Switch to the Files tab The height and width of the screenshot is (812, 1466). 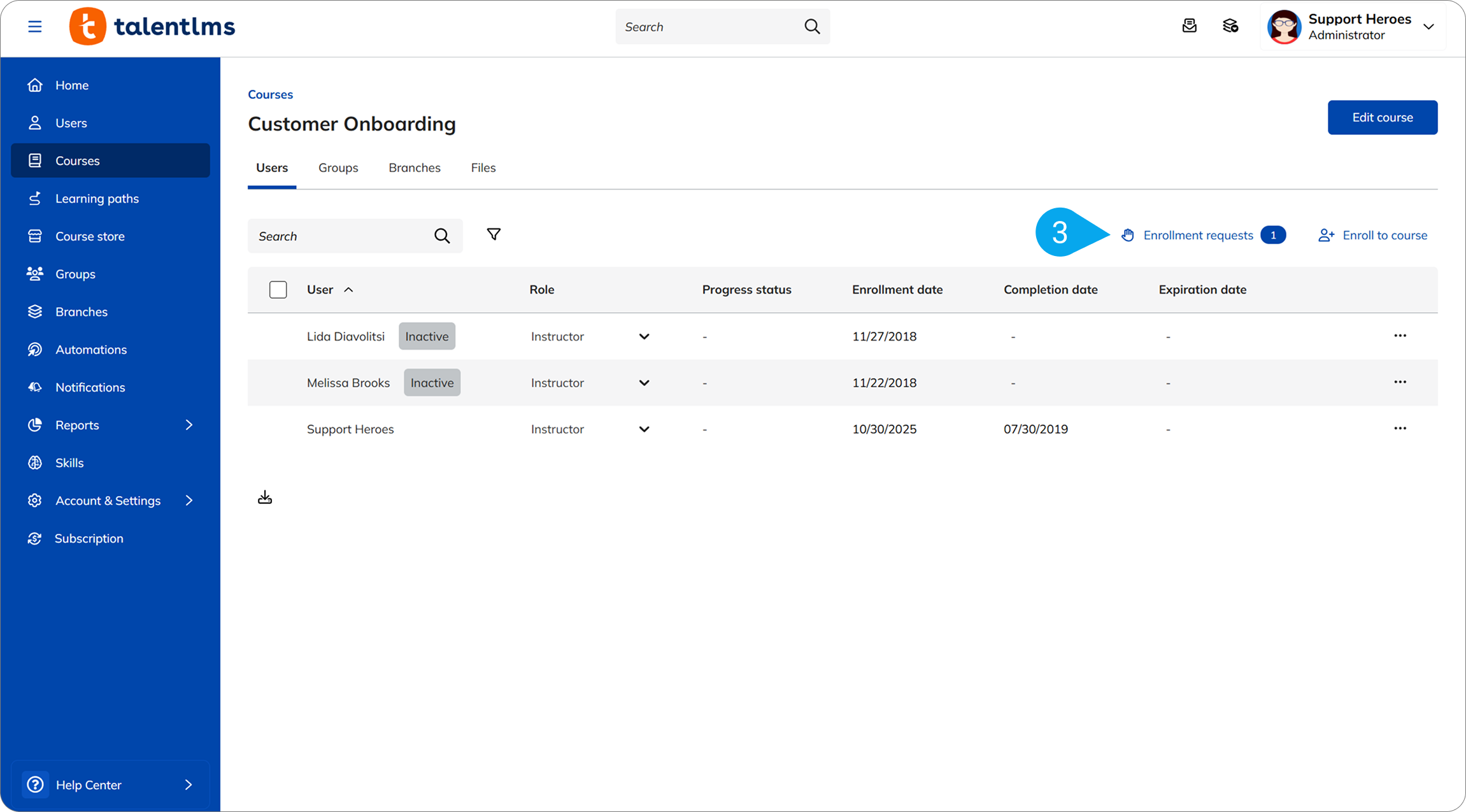(x=483, y=168)
